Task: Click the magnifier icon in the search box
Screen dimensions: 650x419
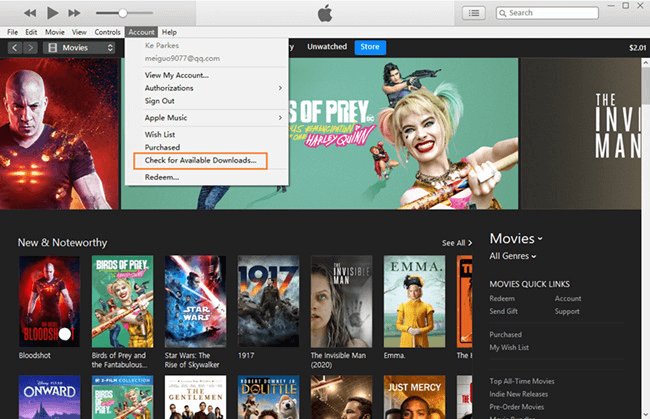Action: [502, 13]
